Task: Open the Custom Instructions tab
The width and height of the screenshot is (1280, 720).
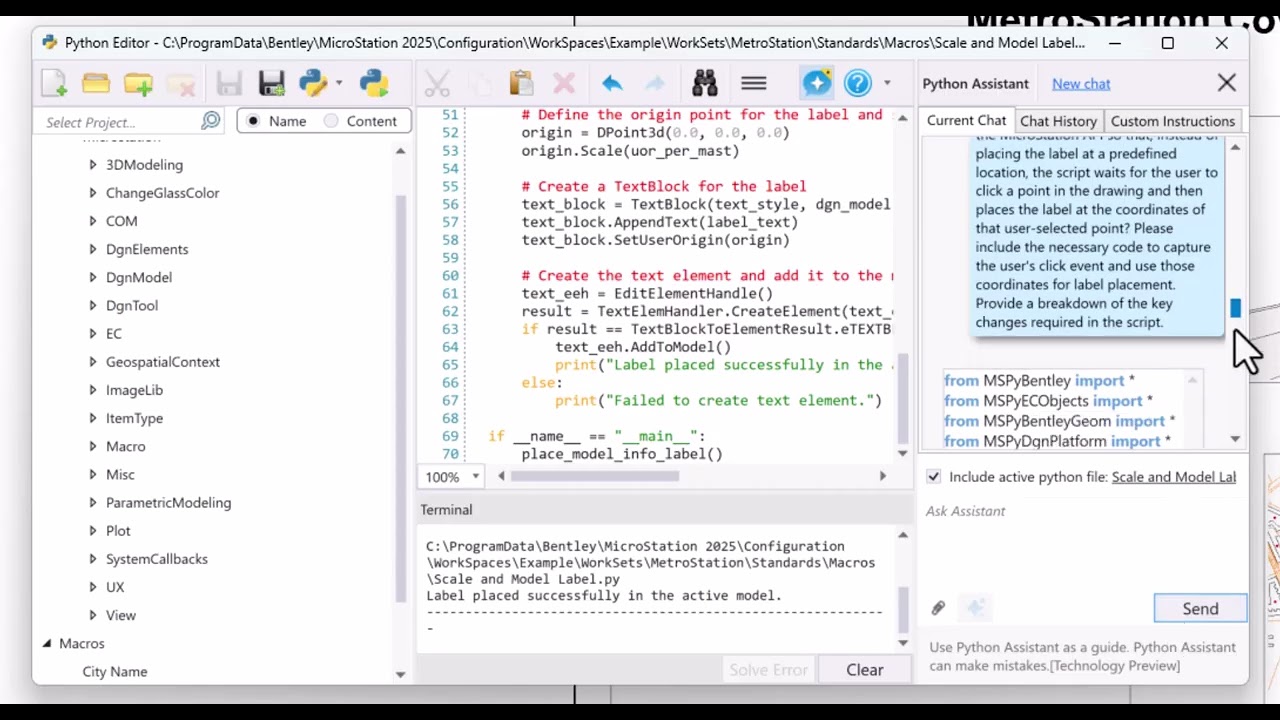Action: click(x=1172, y=121)
